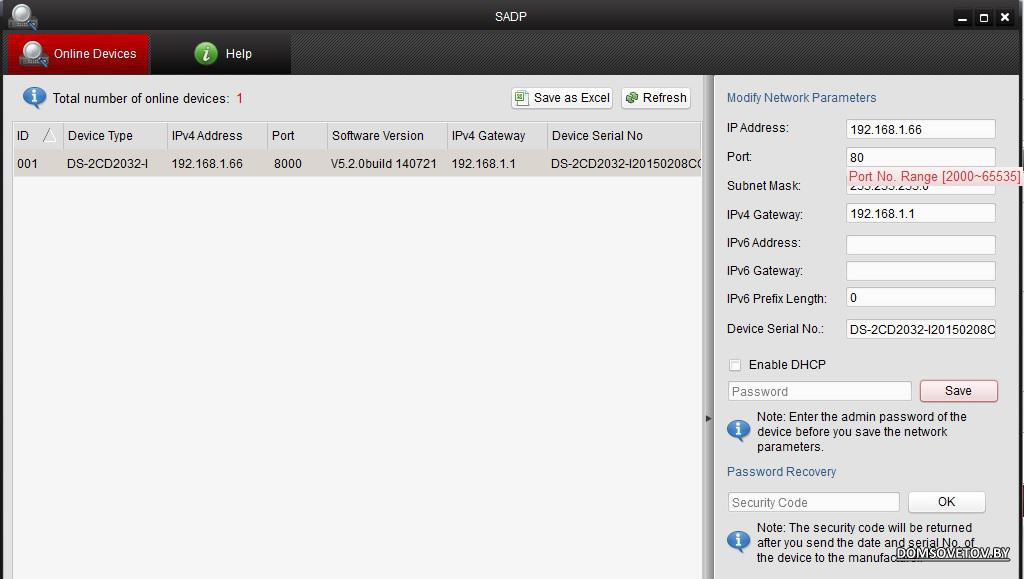Image resolution: width=1024 pixels, height=579 pixels.
Task: Click the 8000 port cell
Action: pos(287,163)
